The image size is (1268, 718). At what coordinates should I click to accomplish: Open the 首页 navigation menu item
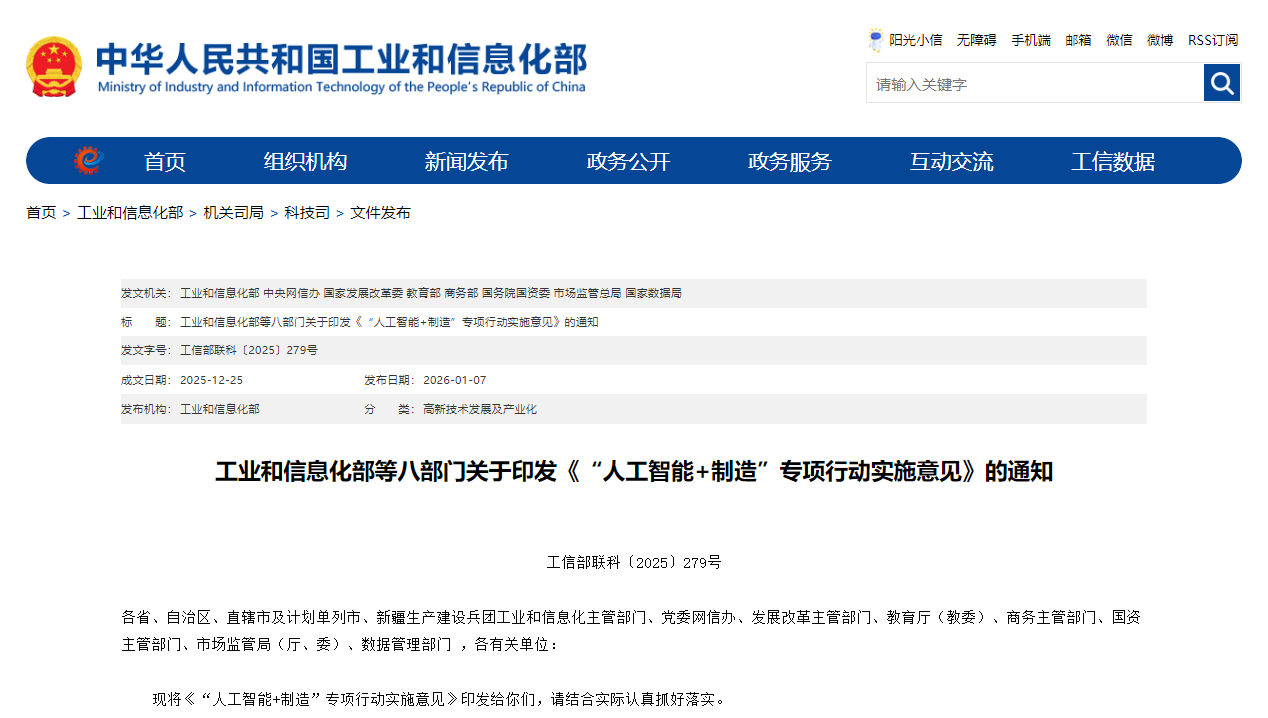pyautogui.click(x=165, y=161)
